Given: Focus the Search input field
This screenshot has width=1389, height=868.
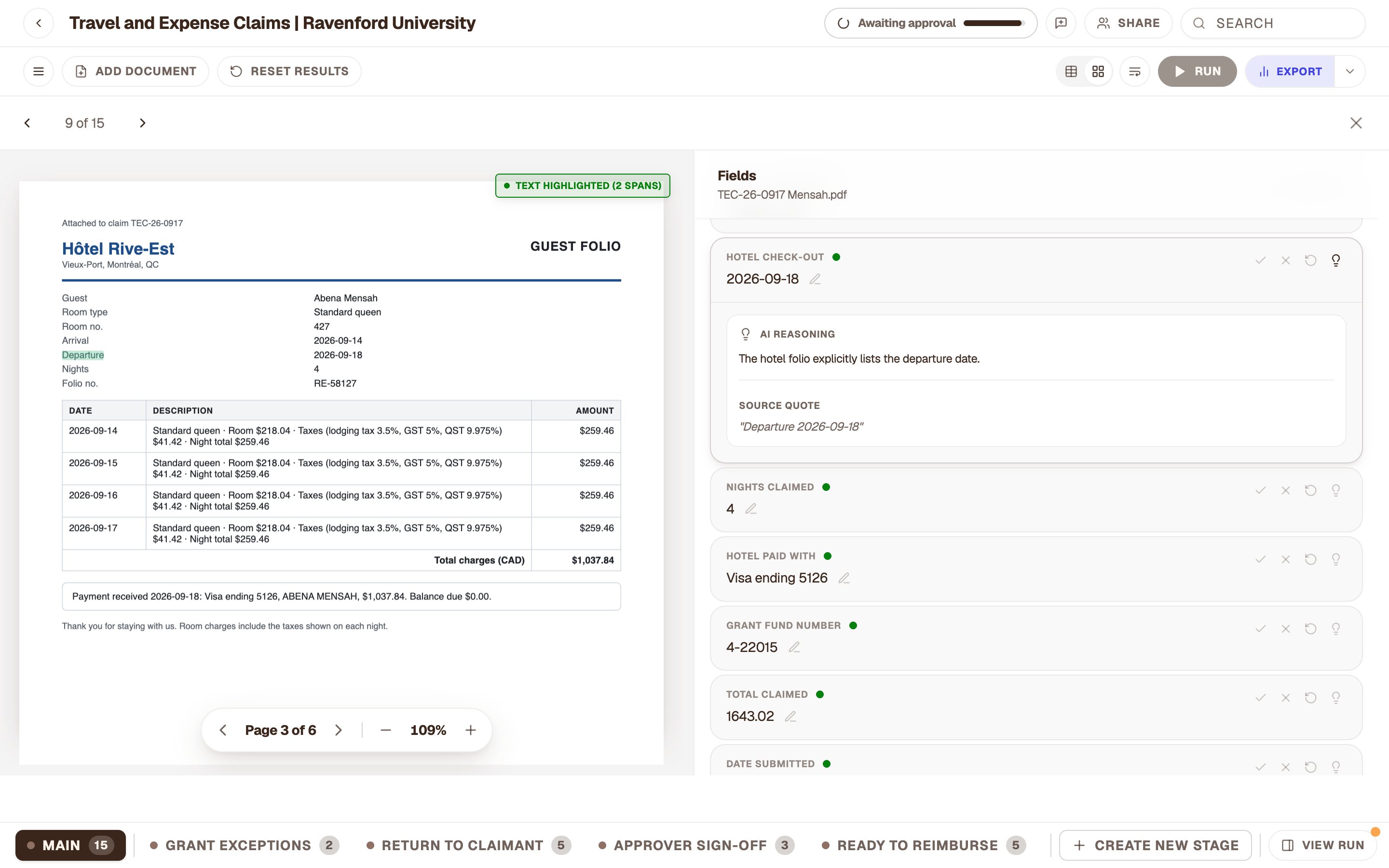Looking at the screenshot, I should pos(1273,23).
